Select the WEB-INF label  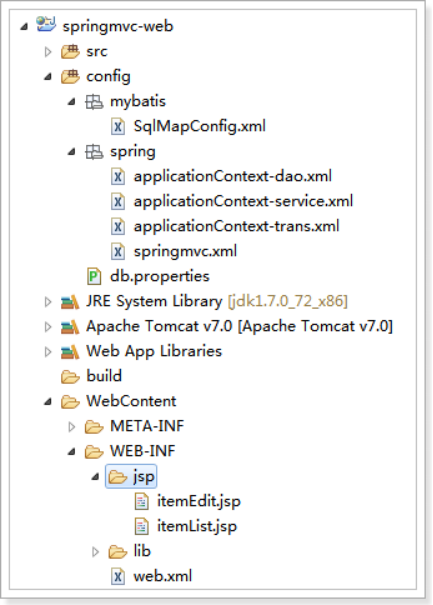tap(142, 451)
